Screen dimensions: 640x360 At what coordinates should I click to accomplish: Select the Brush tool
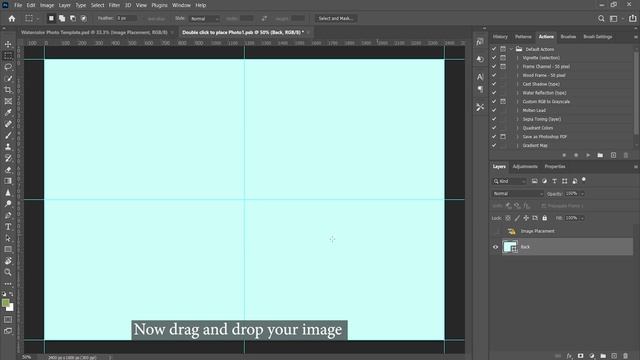8,135
